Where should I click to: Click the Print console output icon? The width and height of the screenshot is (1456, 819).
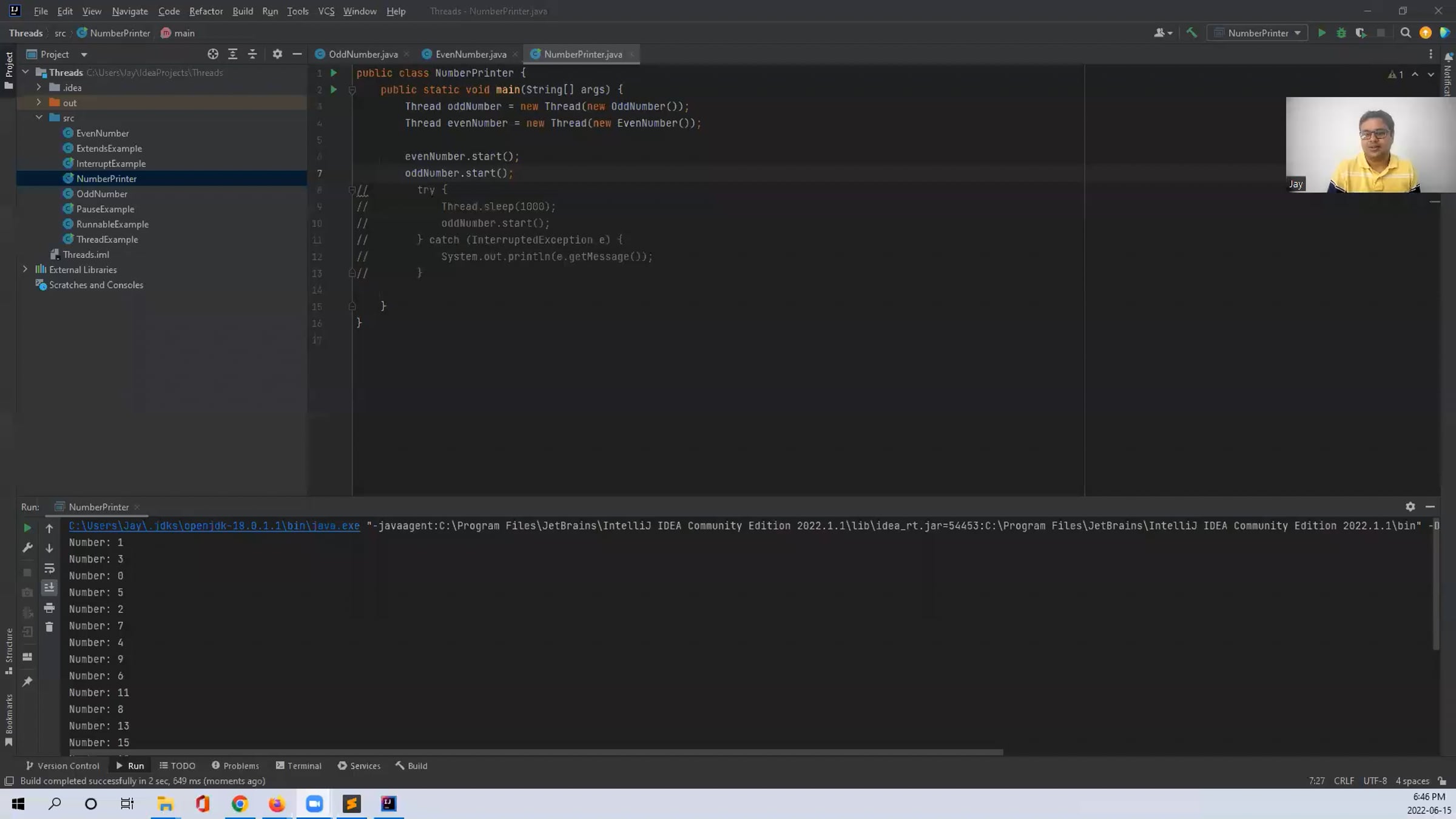49,608
